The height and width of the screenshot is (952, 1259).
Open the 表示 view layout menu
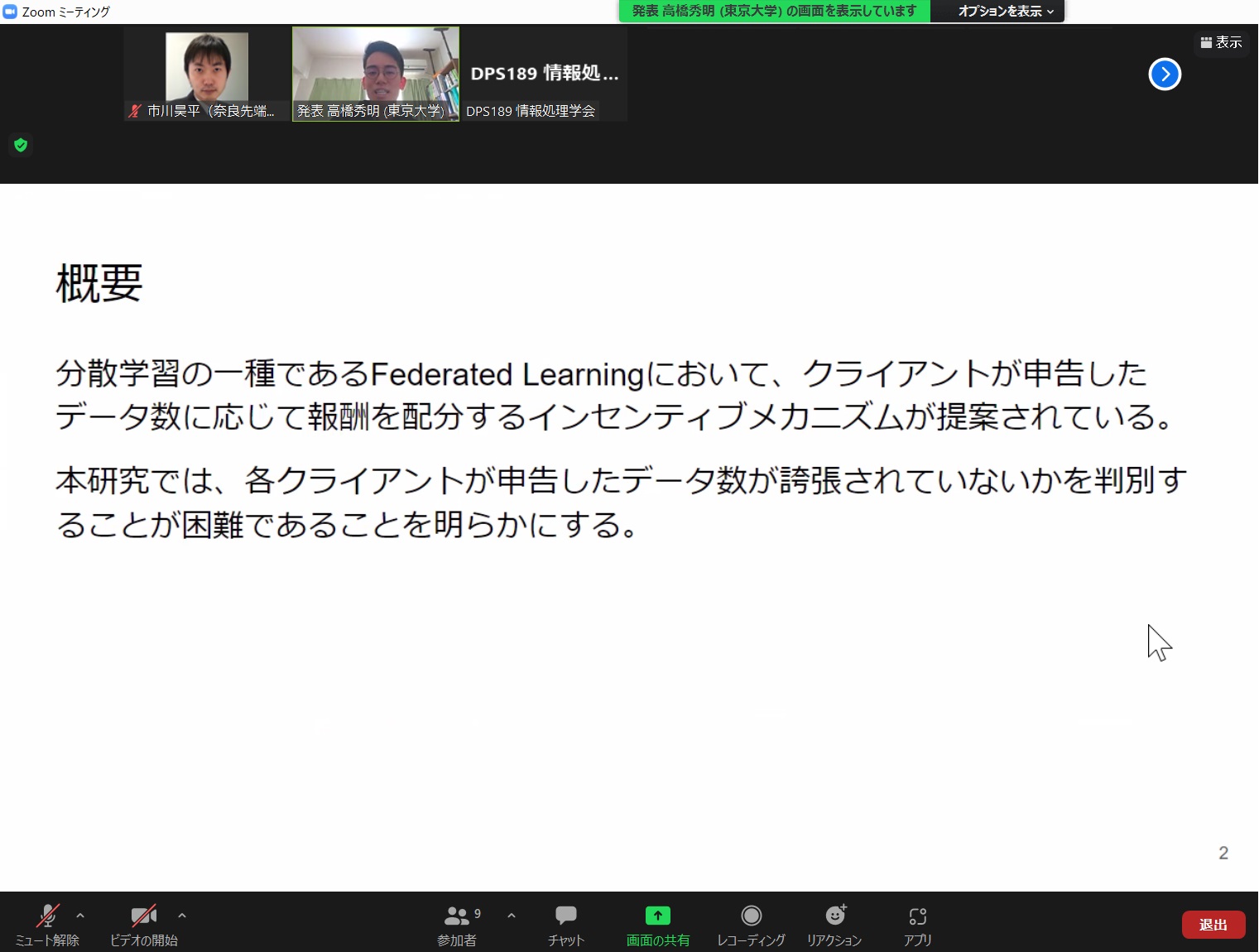point(1222,42)
